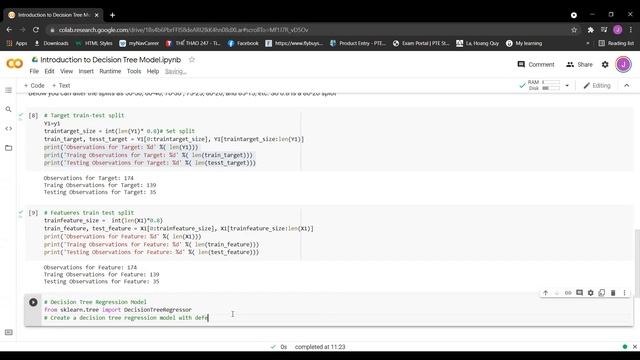The width and height of the screenshot is (640, 360).
Task: Expand the runtime connection options arrow
Action: pos(567,85)
